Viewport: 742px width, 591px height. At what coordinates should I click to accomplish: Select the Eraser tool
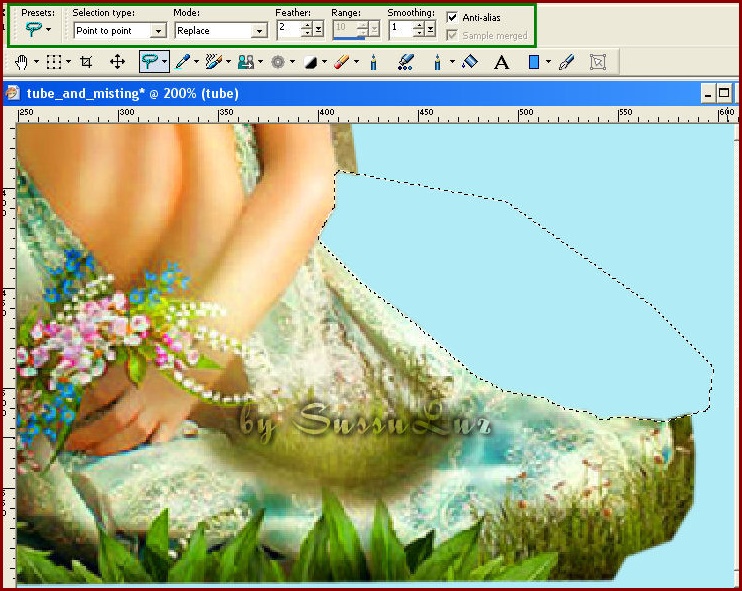342,62
